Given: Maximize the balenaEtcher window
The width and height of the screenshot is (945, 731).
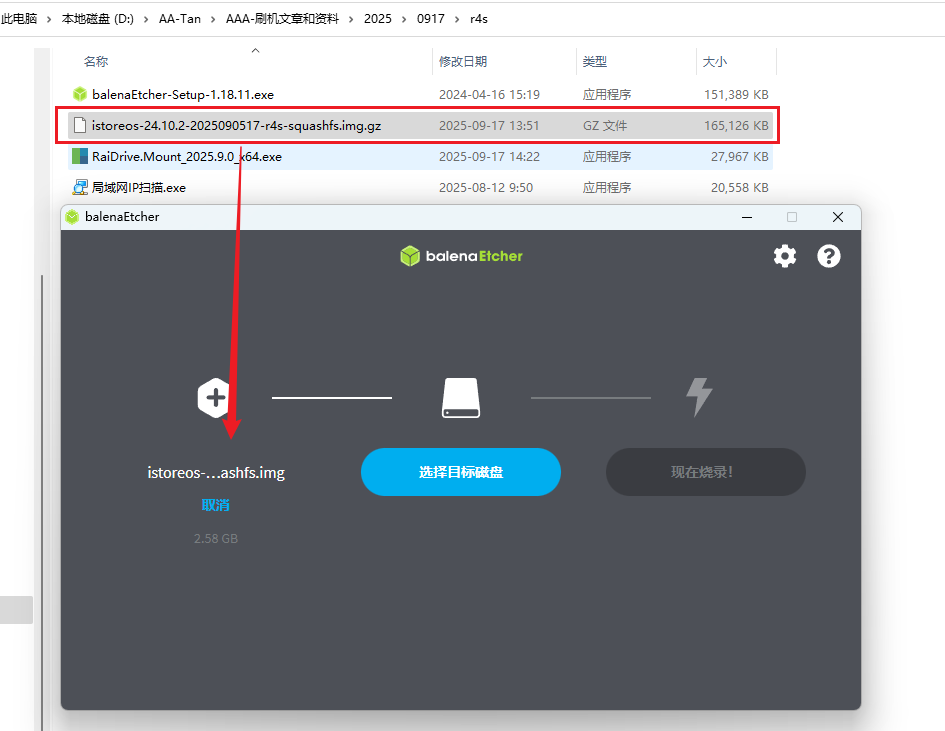Looking at the screenshot, I should (792, 217).
